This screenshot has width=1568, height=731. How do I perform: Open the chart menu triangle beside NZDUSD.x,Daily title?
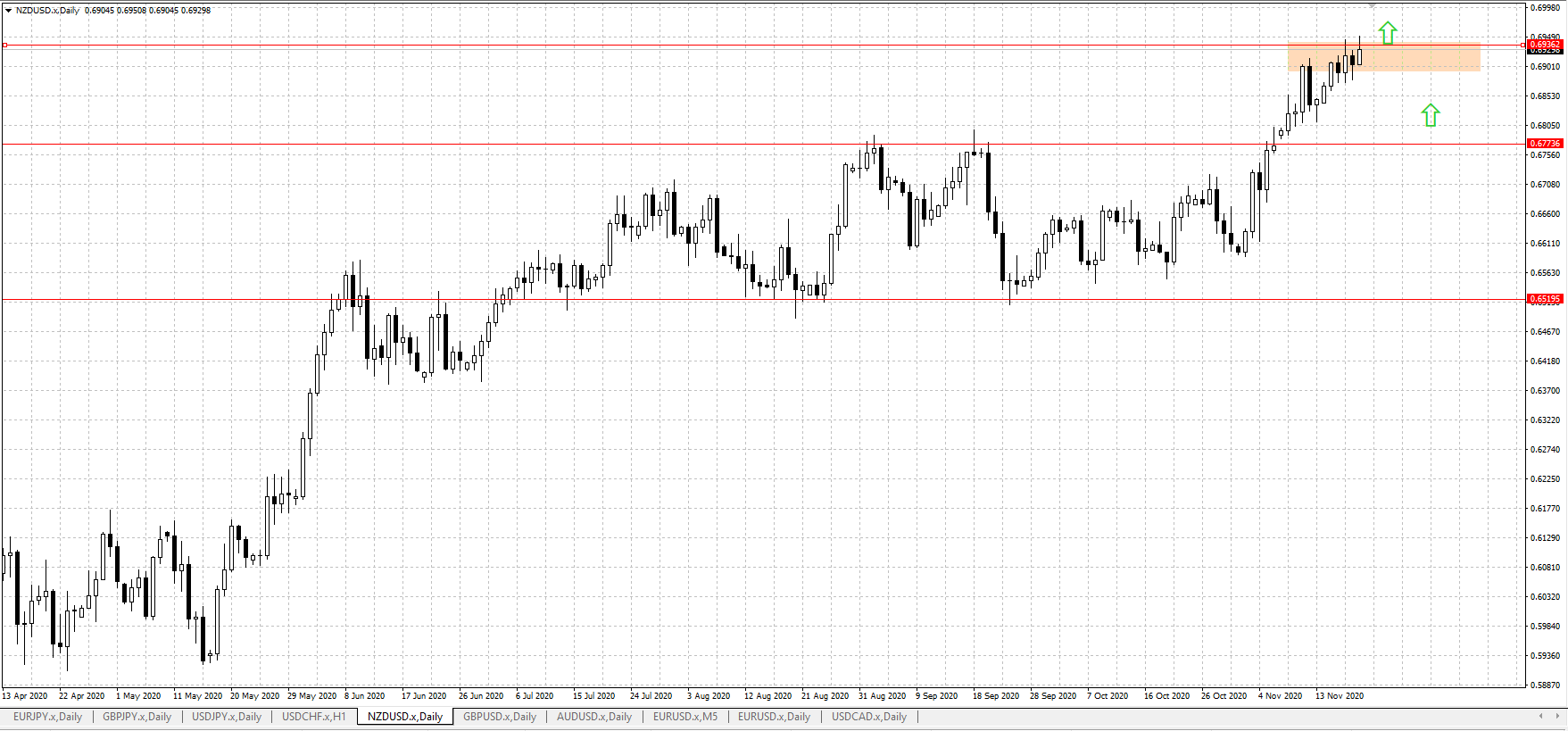click(x=8, y=11)
